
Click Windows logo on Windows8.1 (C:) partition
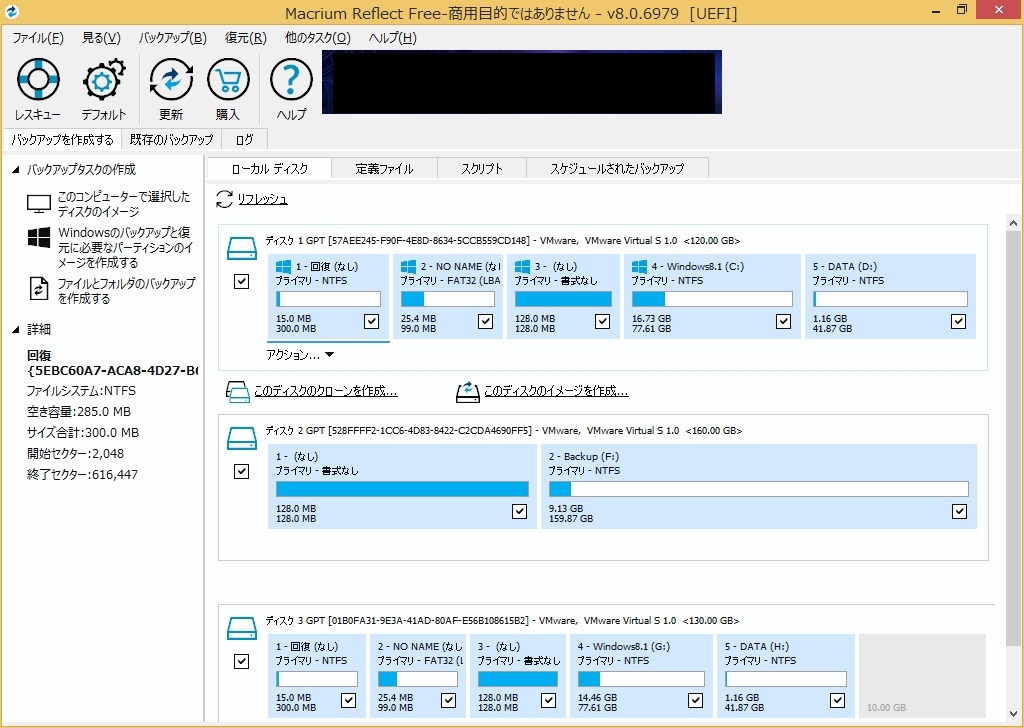(x=639, y=266)
